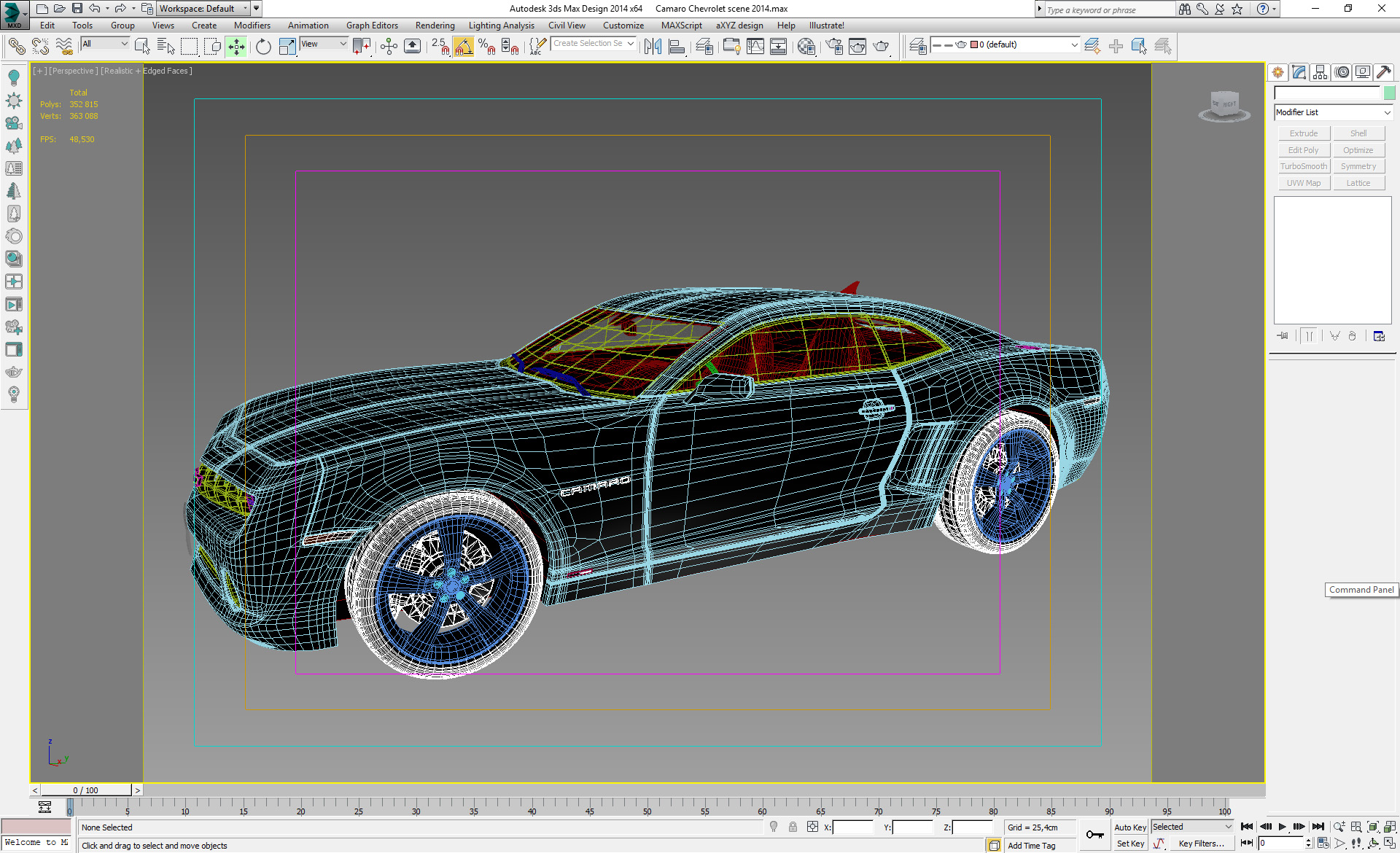Choose Rectangular Selection Region tool
The image size is (1400, 853).
[x=189, y=47]
